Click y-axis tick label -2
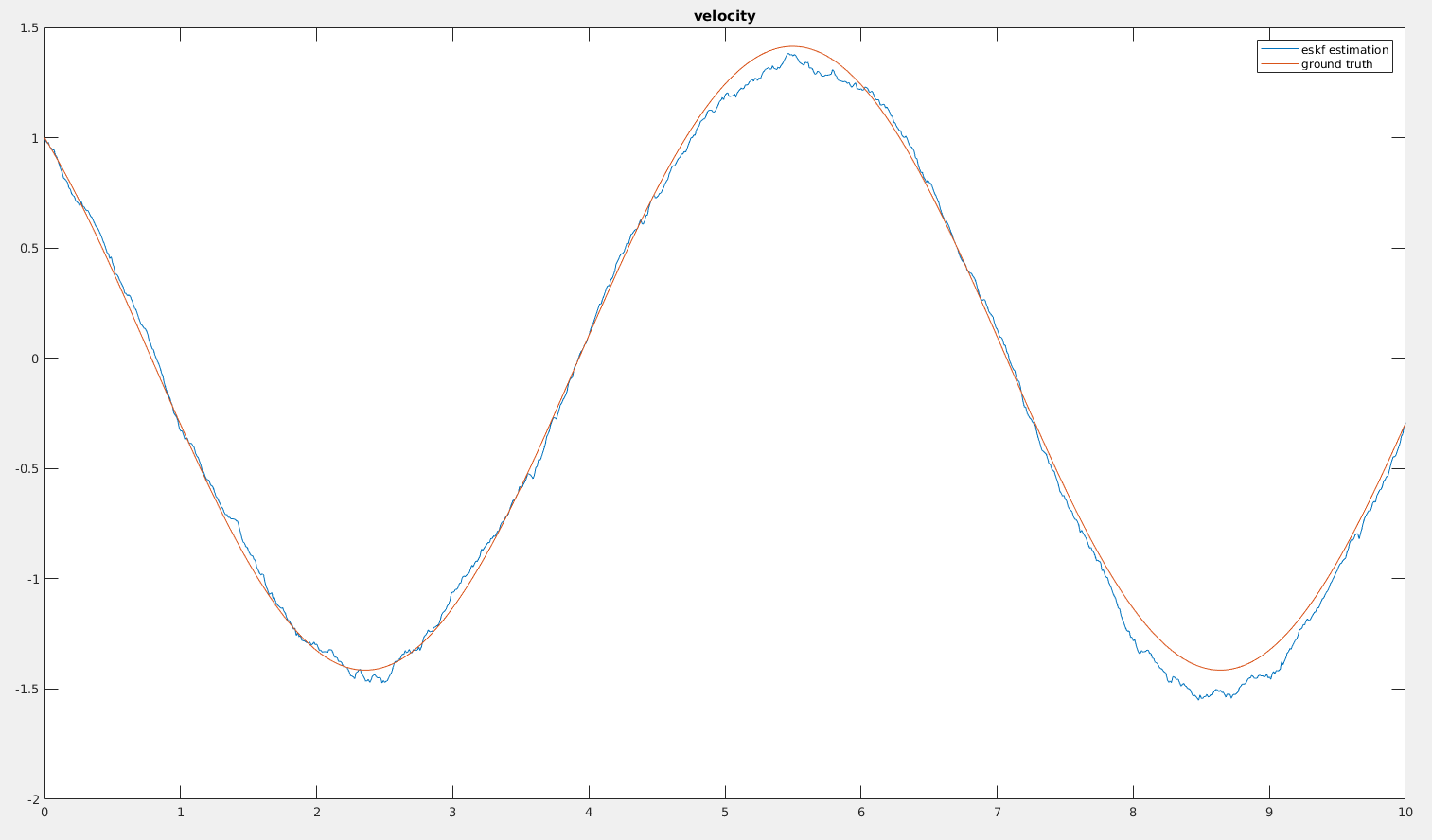This screenshot has height=840, width=1432. tap(32, 799)
